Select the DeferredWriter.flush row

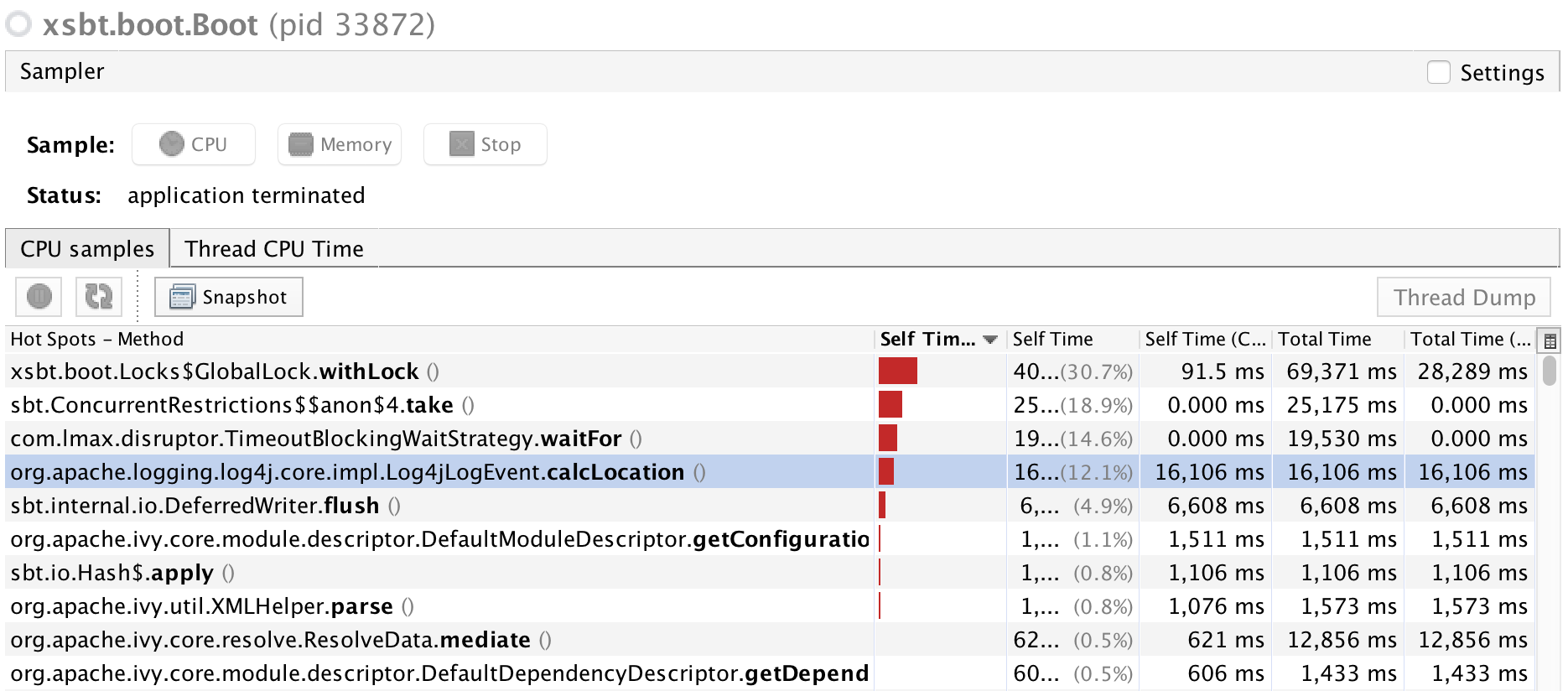point(771,506)
